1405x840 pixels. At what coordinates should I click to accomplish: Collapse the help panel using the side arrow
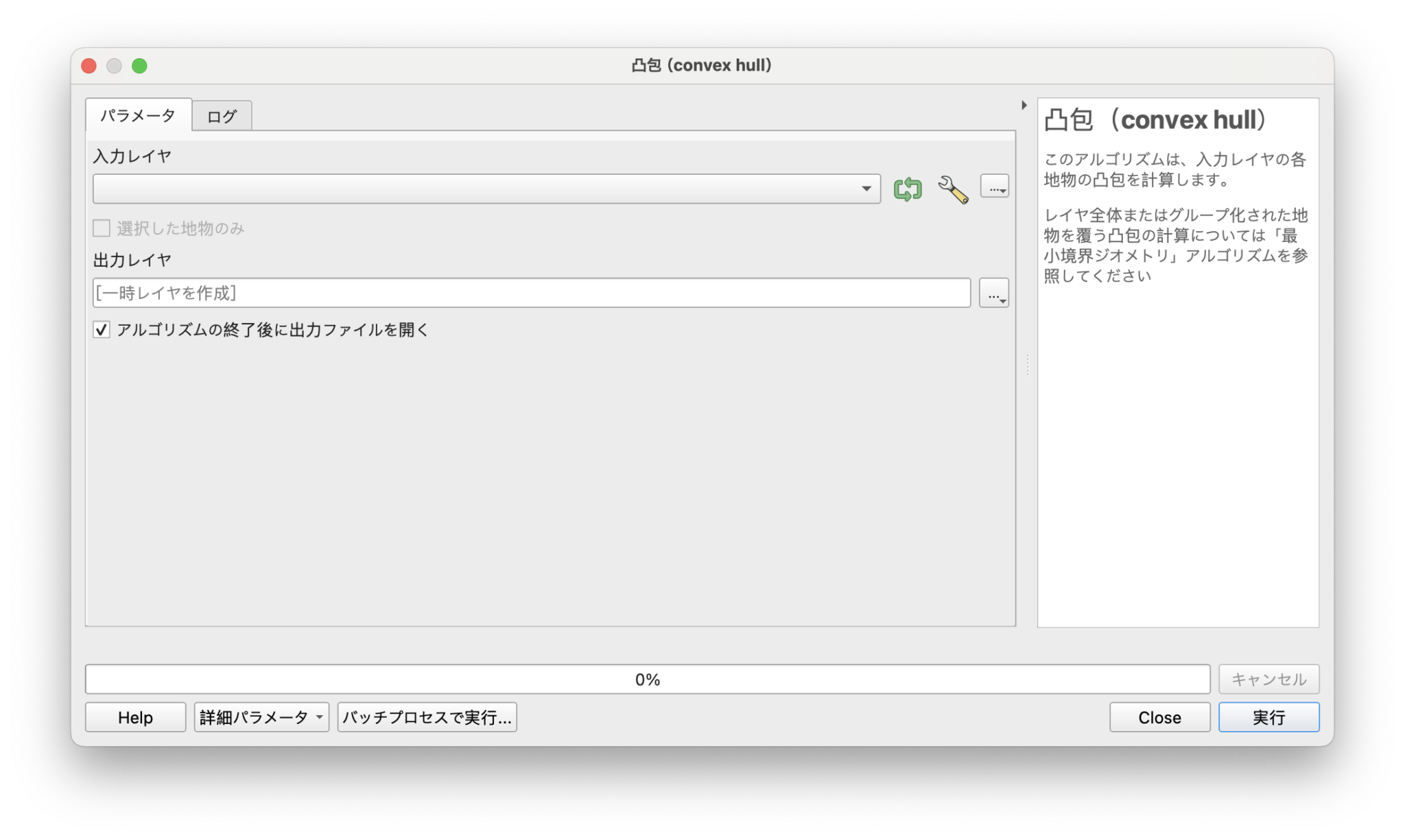click(x=1024, y=105)
